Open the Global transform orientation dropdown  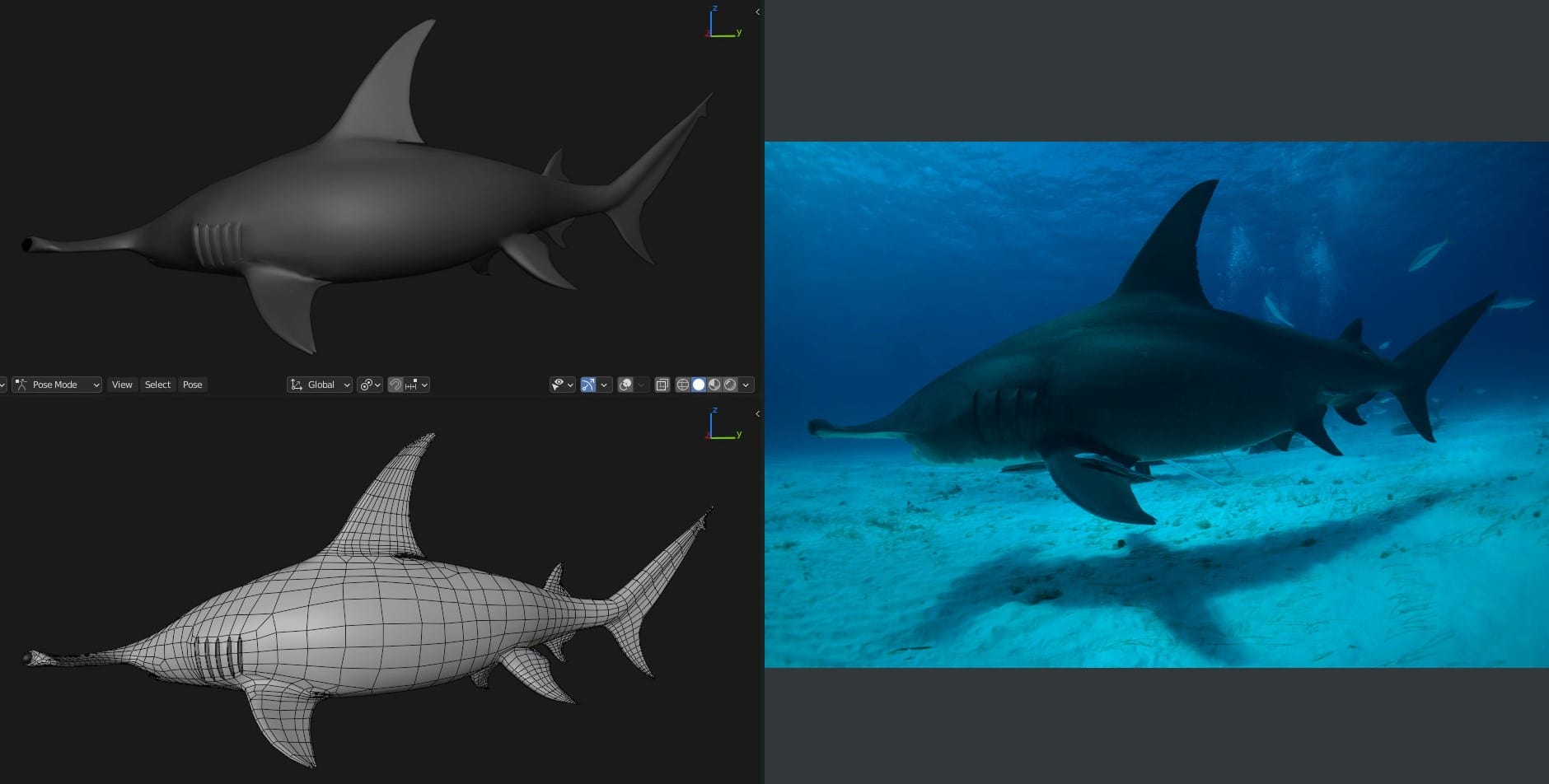[x=320, y=385]
